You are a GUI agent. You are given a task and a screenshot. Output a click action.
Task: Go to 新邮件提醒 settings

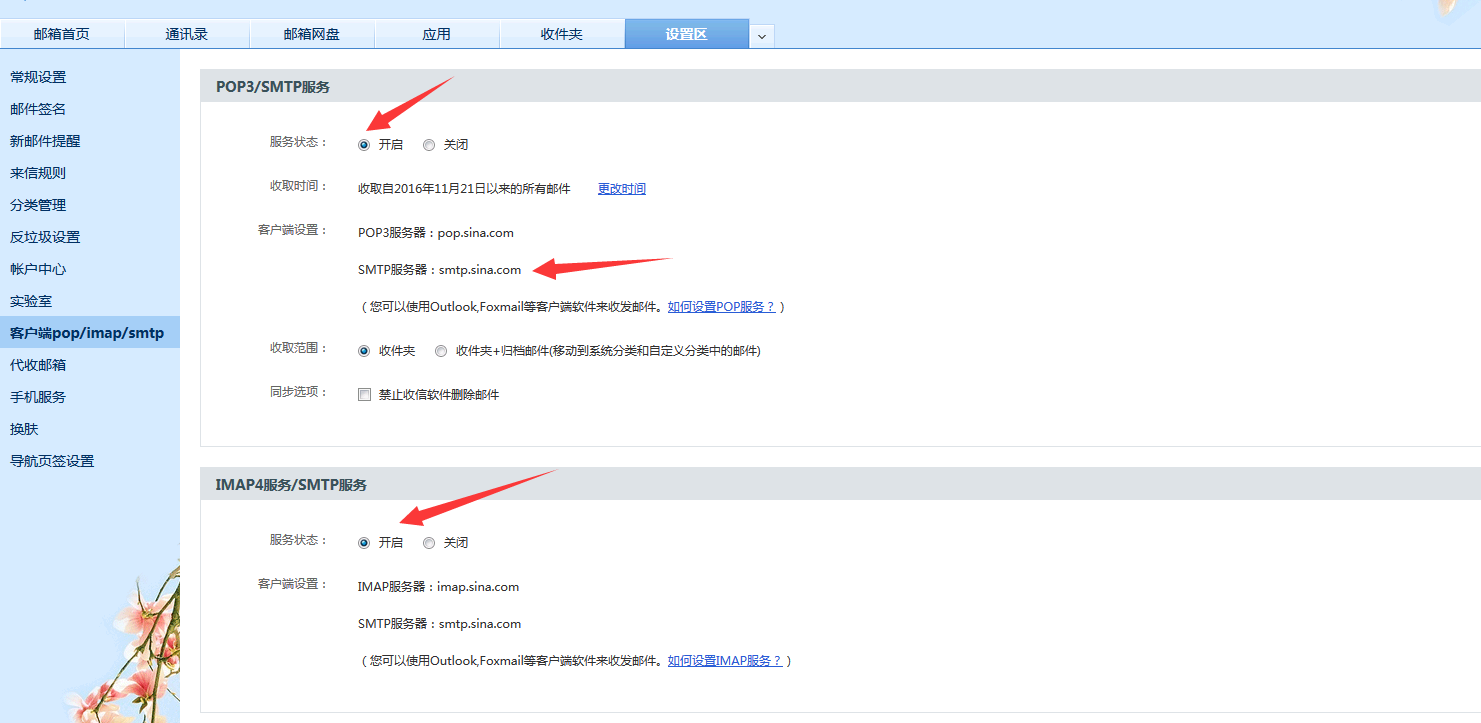pyautogui.click(x=45, y=141)
